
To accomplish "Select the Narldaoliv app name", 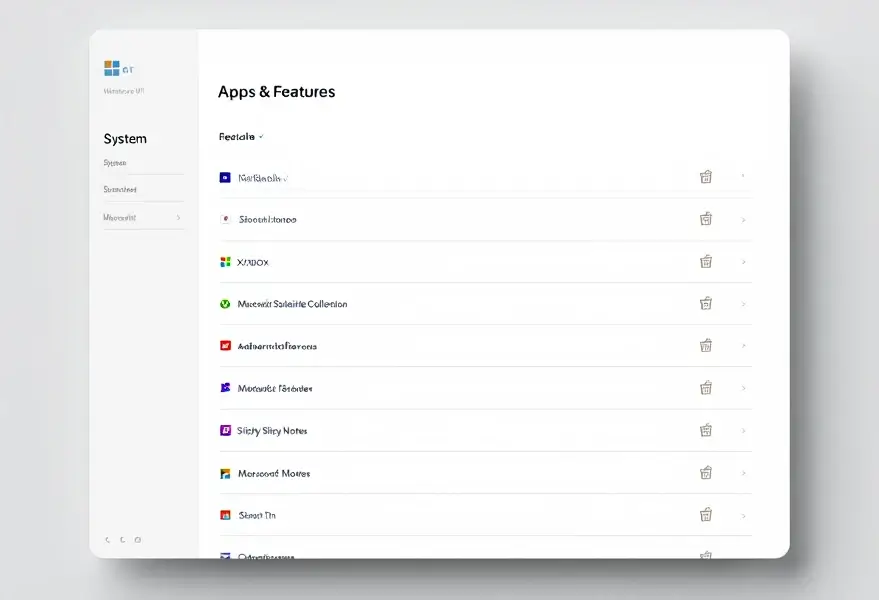I will click(263, 178).
